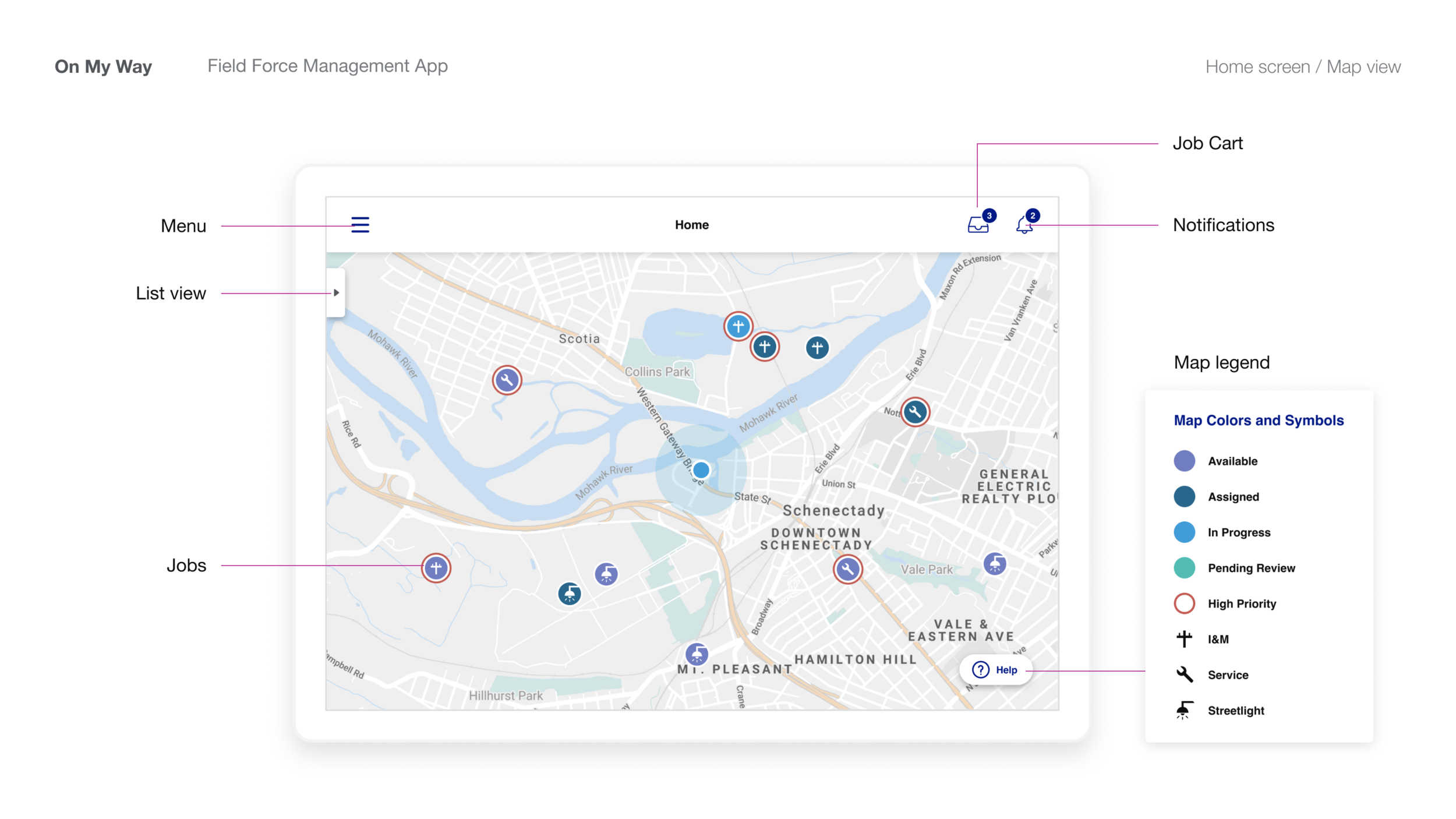The height and width of the screenshot is (819, 1456).
Task: Select the assigned I&M marker without red ring
Action: (817, 348)
